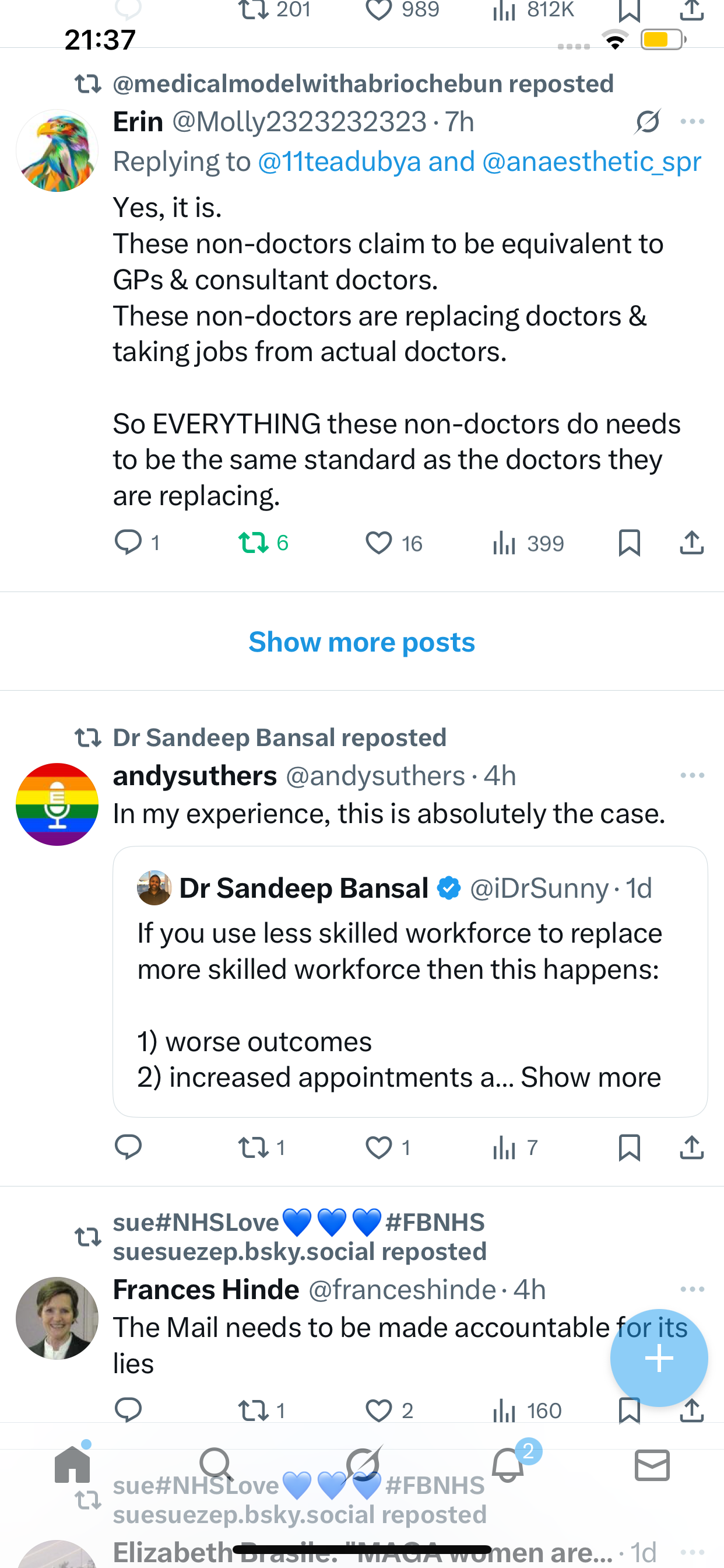This screenshot has width=724, height=1568.
Task: Open the Search tab in bottom bar
Action: [x=216, y=1465]
